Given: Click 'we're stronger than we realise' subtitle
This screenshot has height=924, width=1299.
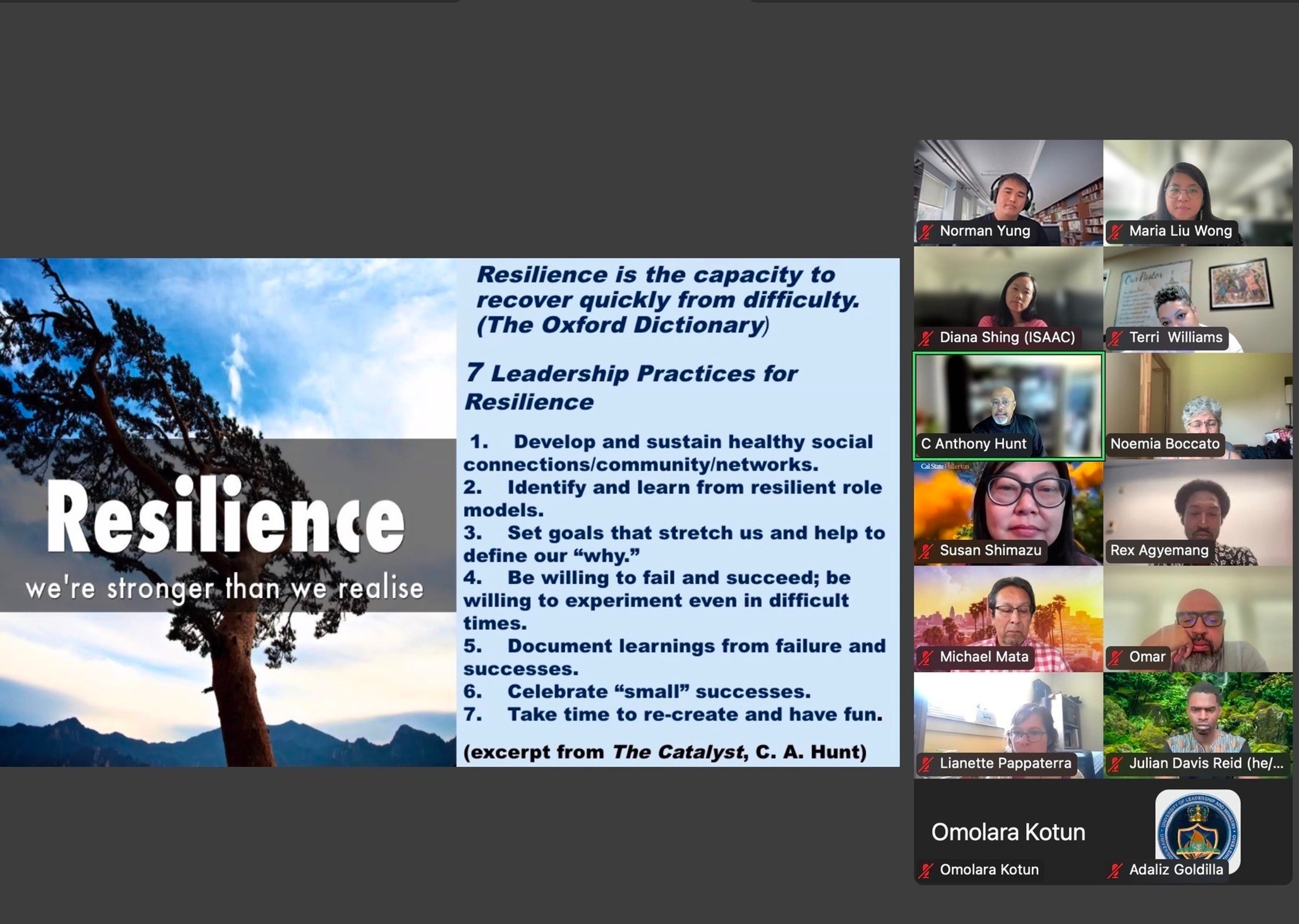Looking at the screenshot, I should tap(224, 587).
